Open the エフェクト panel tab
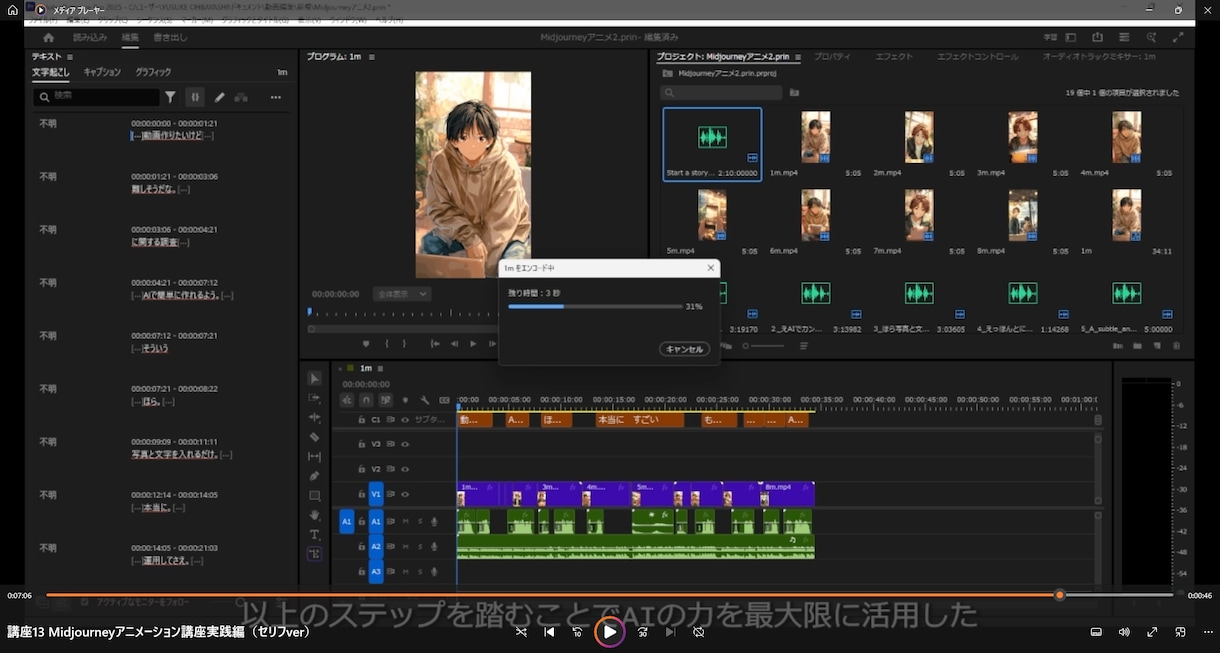The height and width of the screenshot is (653, 1220). tap(894, 57)
